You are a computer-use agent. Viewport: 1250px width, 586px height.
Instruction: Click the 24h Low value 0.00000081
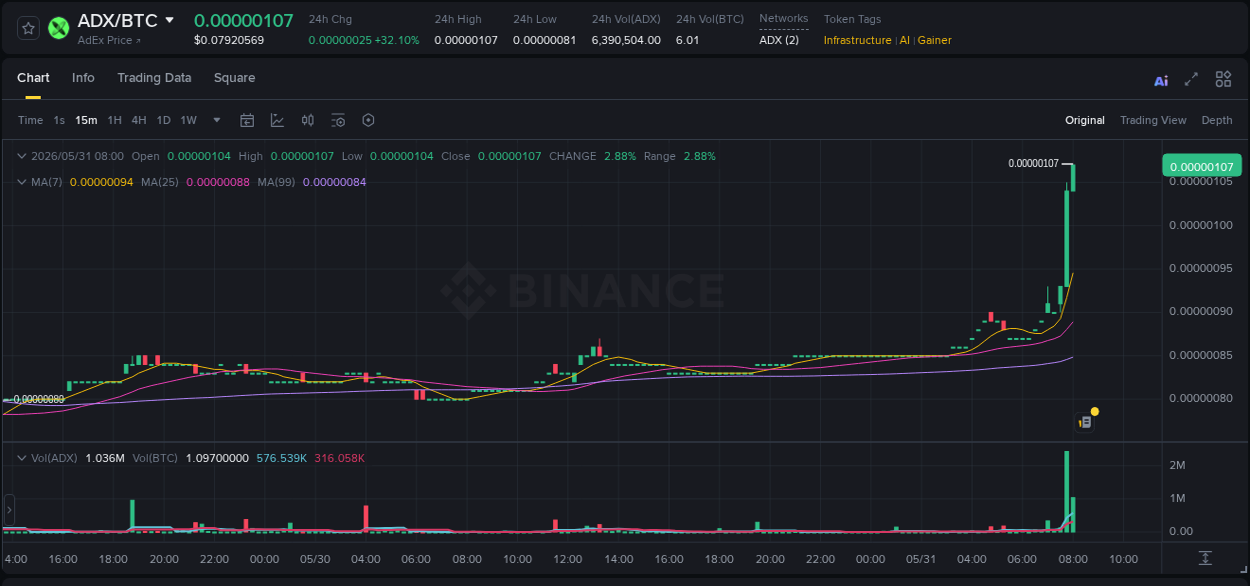(544, 40)
